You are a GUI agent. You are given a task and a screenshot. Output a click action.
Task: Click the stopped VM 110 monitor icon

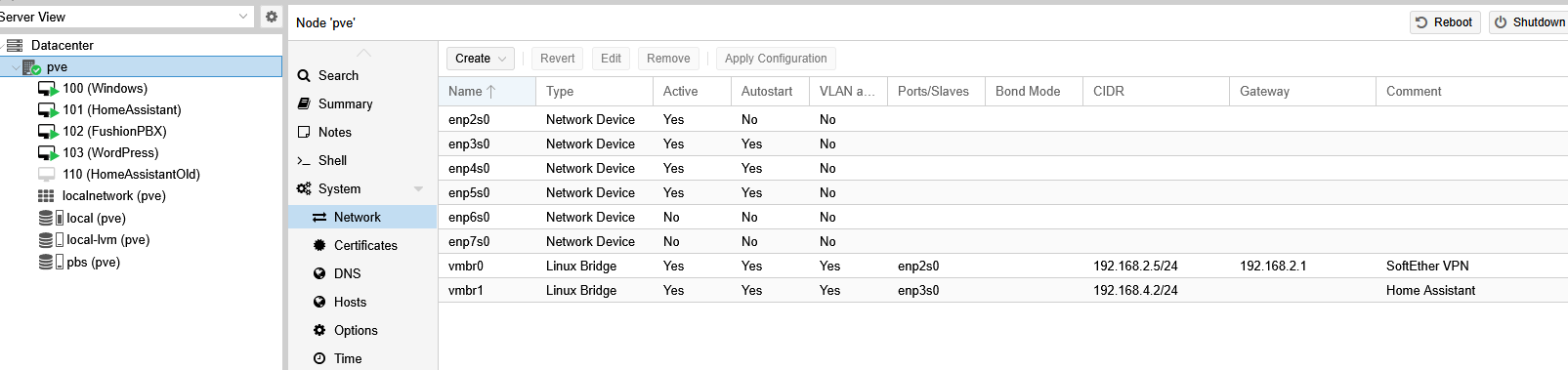47,175
